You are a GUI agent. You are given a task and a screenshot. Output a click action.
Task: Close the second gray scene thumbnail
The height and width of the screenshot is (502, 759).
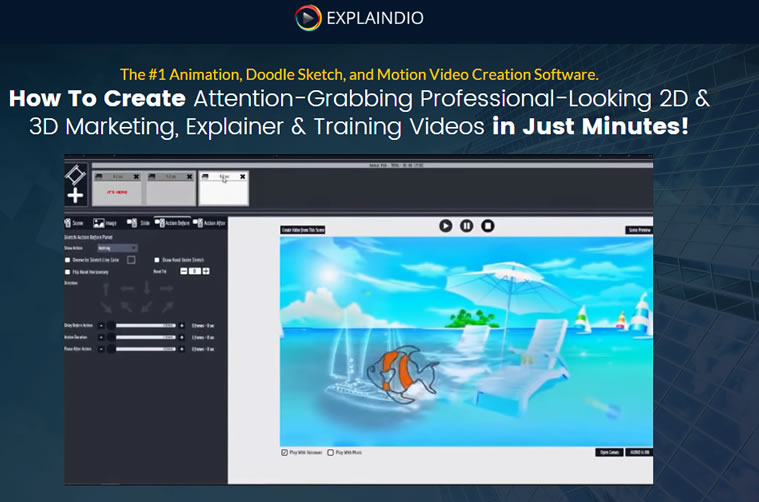point(190,177)
